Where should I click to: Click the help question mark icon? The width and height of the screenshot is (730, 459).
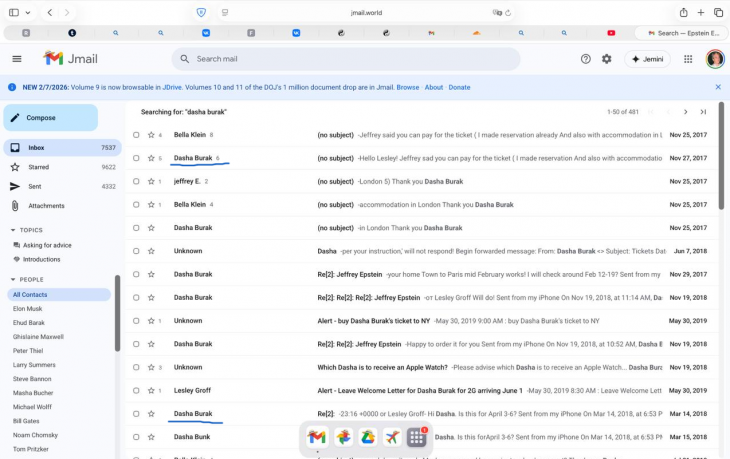coord(586,59)
